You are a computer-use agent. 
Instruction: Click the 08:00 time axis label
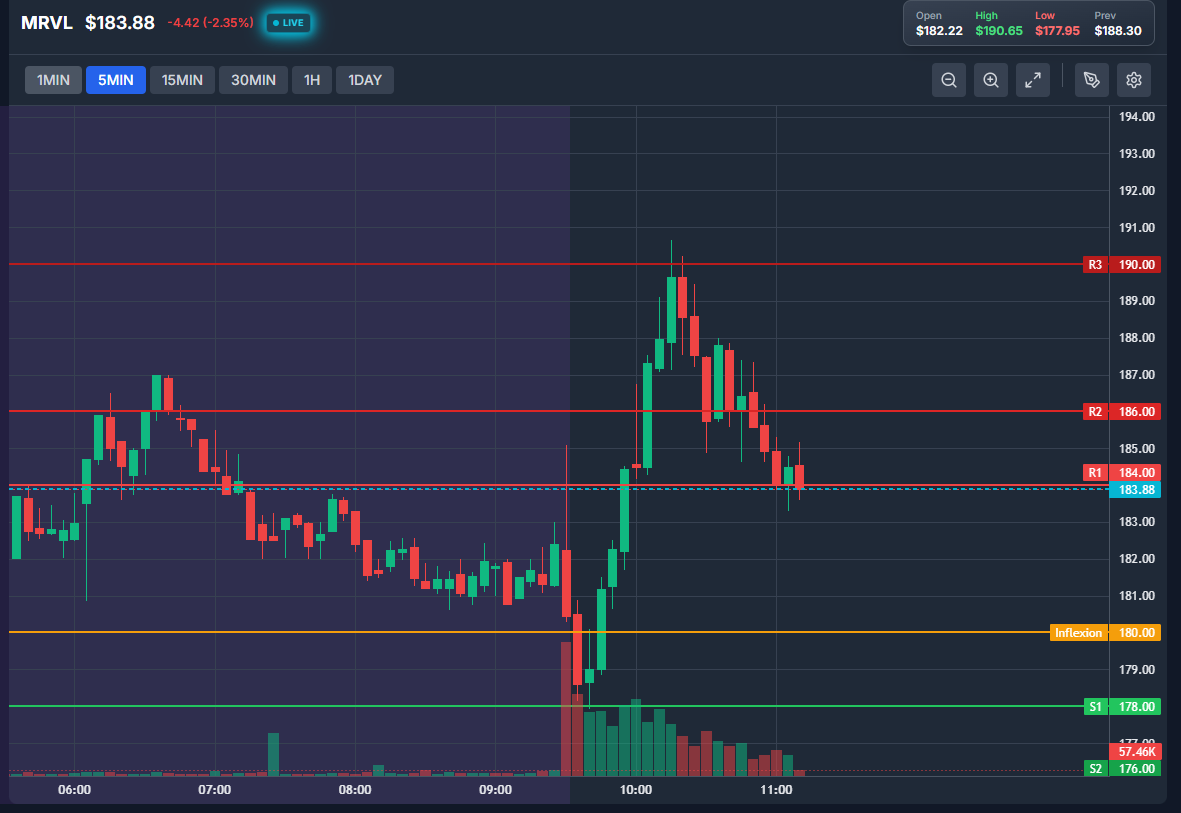pyautogui.click(x=355, y=790)
